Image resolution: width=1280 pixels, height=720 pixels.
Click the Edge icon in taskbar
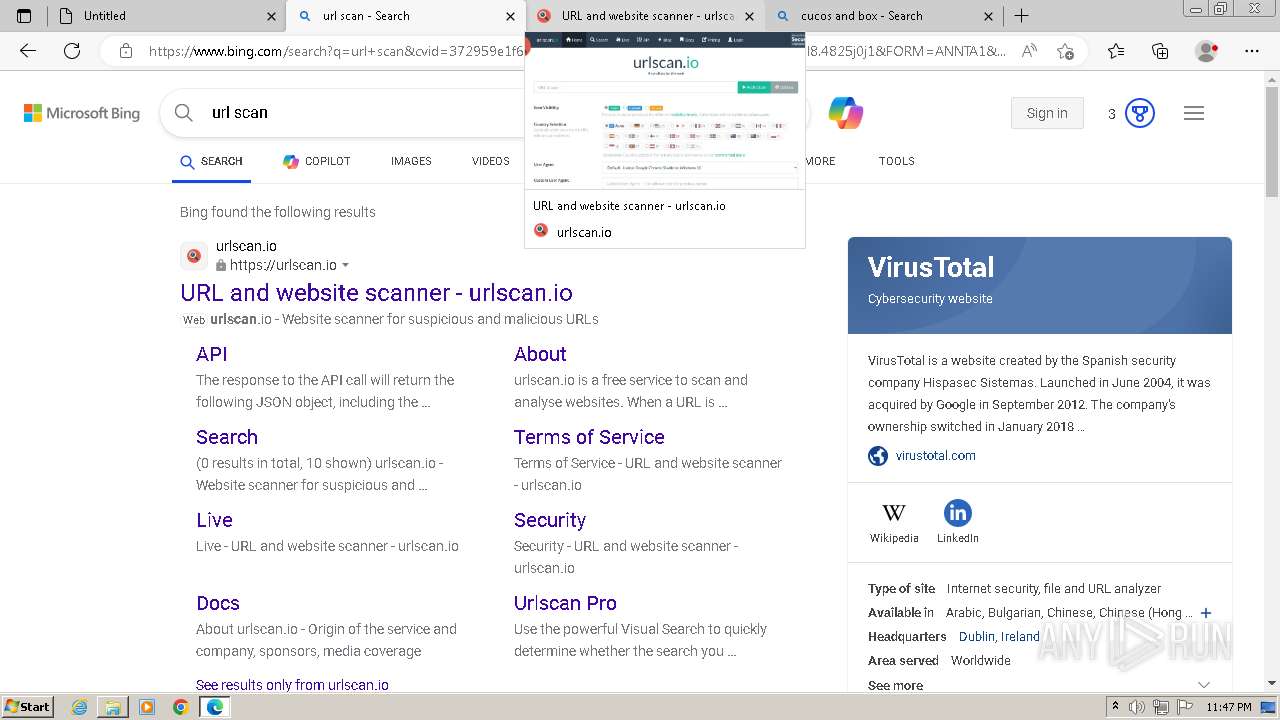pos(214,707)
